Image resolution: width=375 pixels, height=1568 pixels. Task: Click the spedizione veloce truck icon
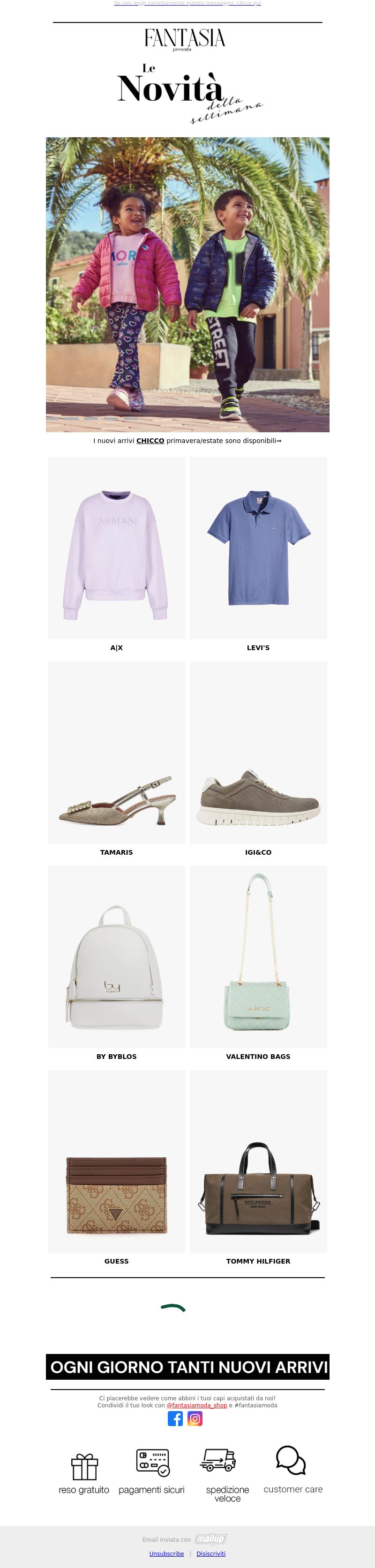(x=218, y=1460)
